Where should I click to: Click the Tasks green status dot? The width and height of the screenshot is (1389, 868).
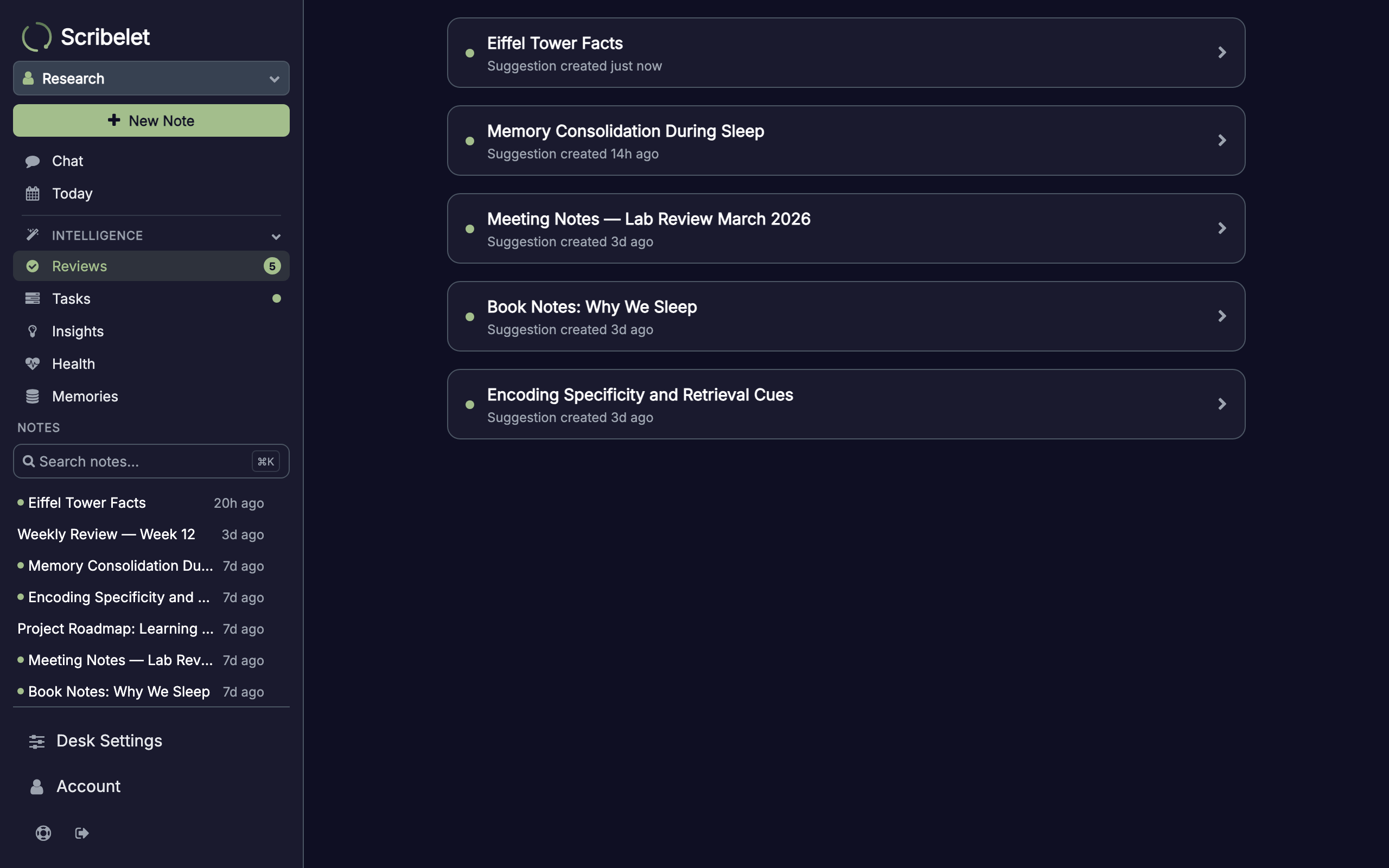tap(277, 298)
